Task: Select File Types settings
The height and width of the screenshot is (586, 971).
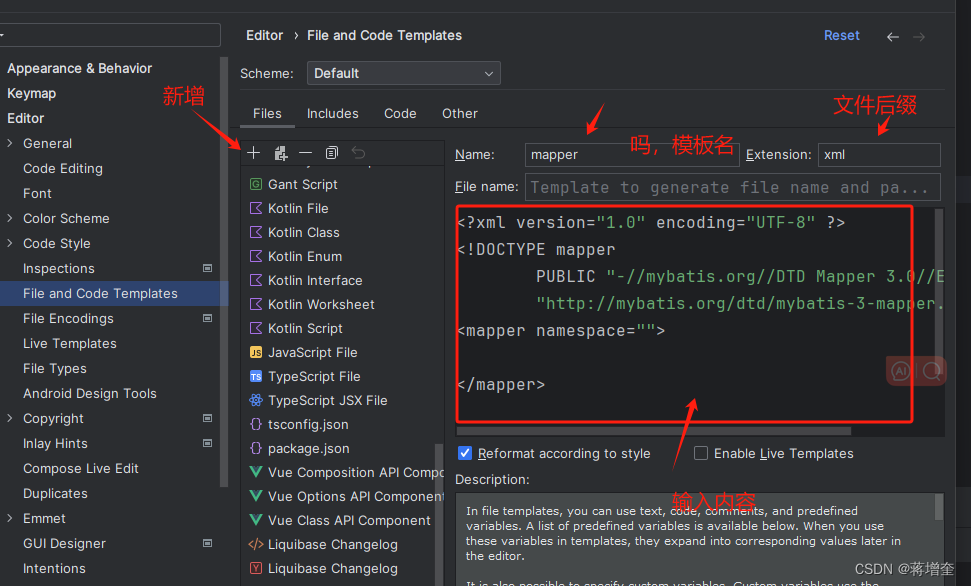Action: pos(54,369)
